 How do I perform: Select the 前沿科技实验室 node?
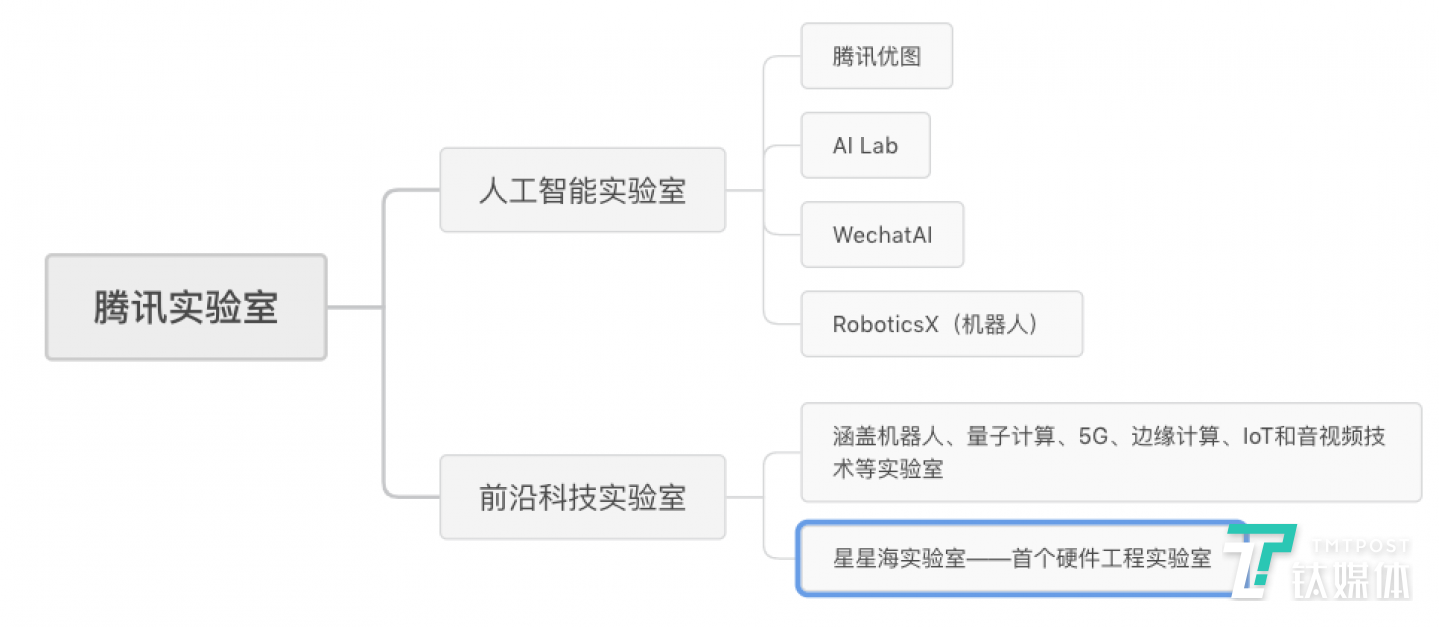582,497
